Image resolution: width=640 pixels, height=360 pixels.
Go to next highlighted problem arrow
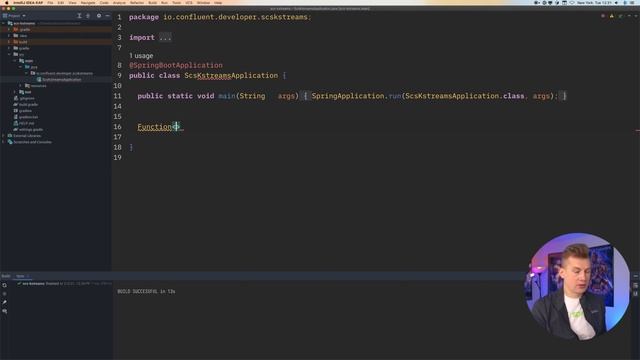pos(636,16)
